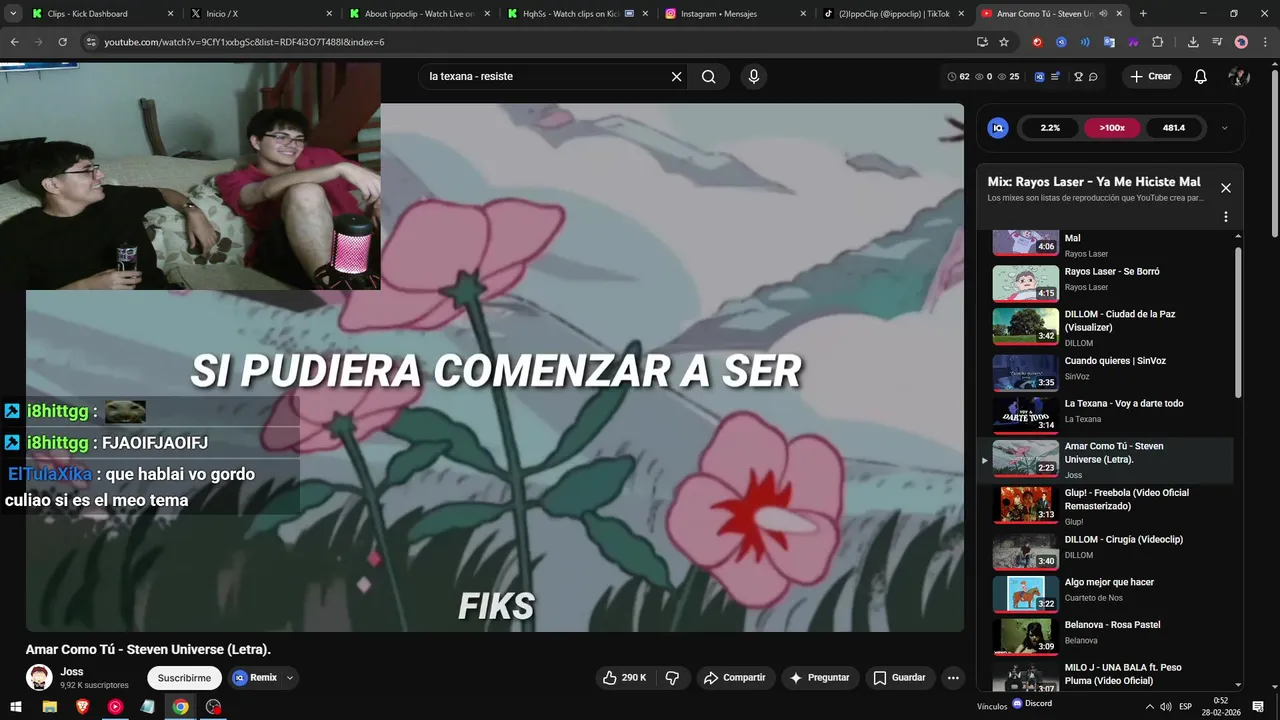
Task: Bookmark this page with the star icon
Action: click(x=1004, y=42)
